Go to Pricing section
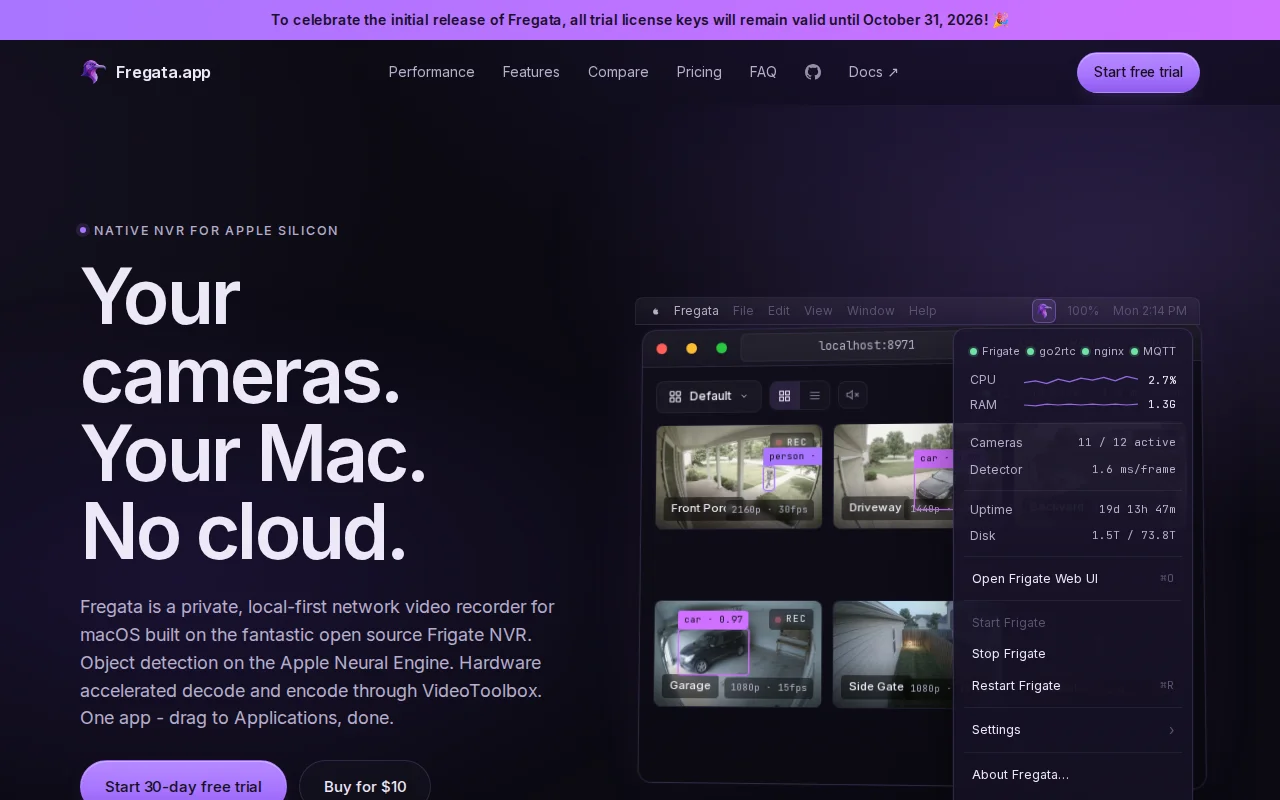1280x800 pixels. pyautogui.click(x=699, y=72)
